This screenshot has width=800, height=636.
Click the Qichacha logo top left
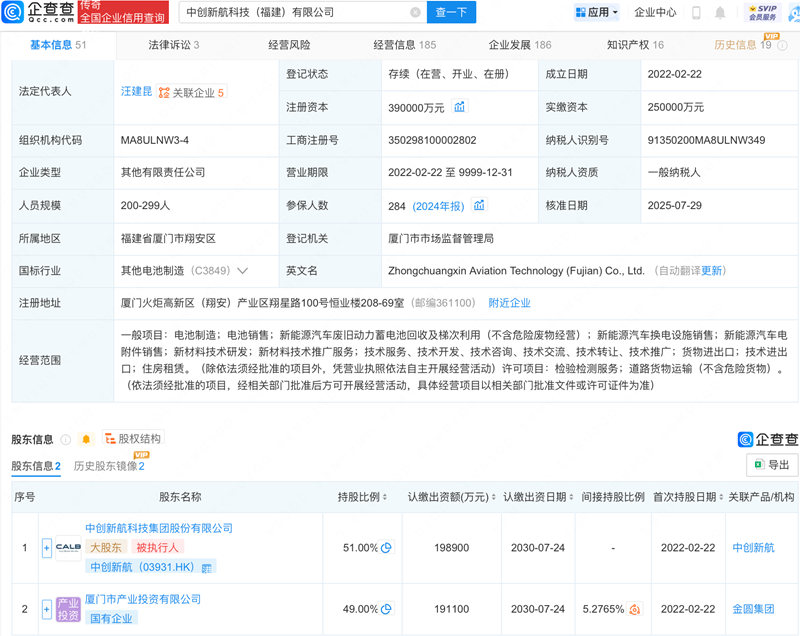(x=30, y=13)
